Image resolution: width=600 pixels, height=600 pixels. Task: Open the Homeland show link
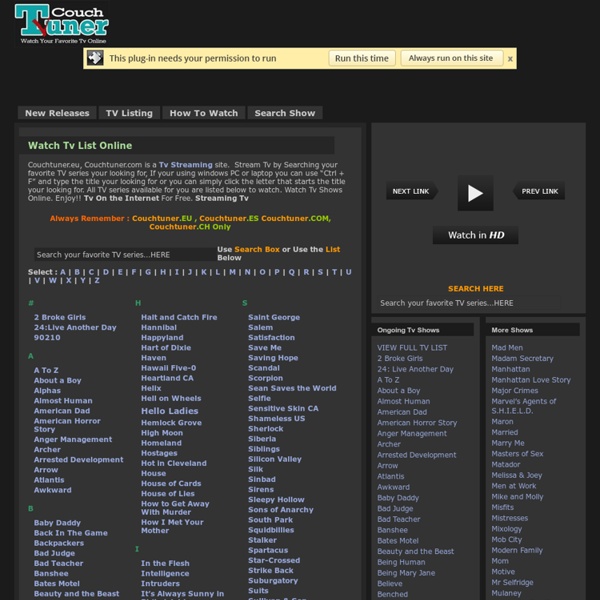[x=161, y=443]
